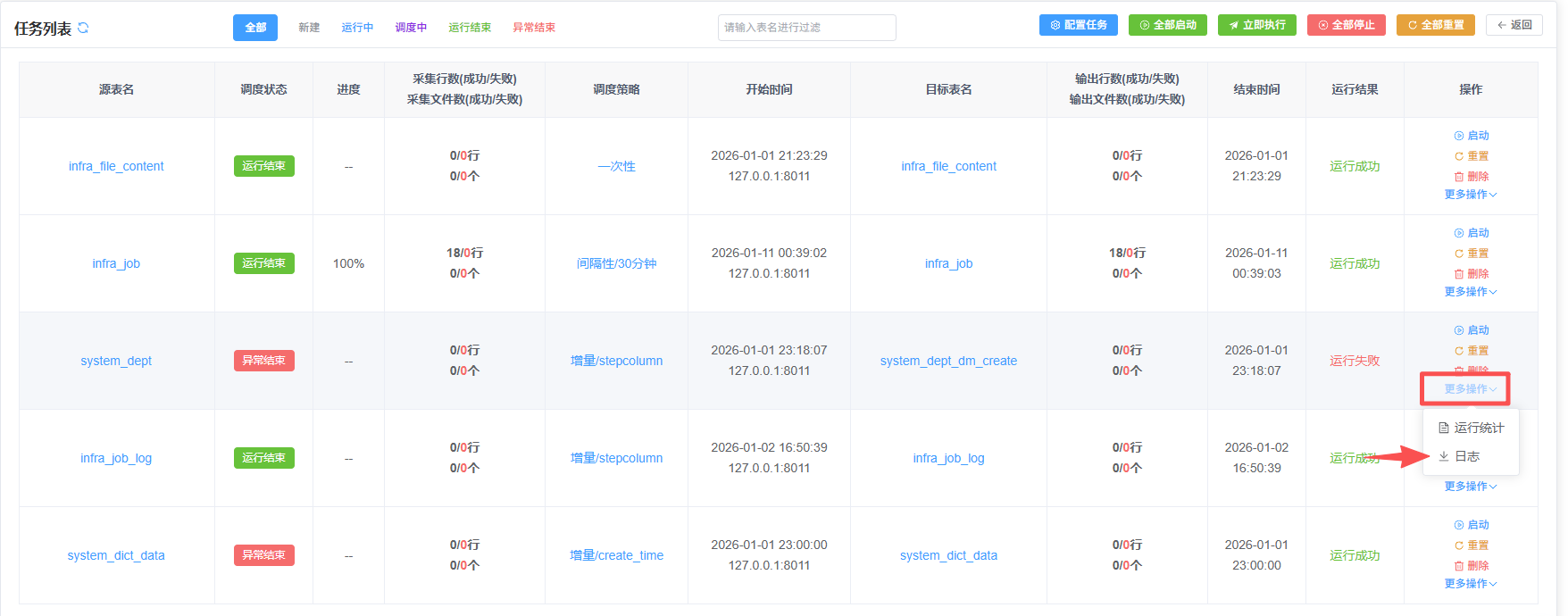Focus the table name filter input

(806, 28)
